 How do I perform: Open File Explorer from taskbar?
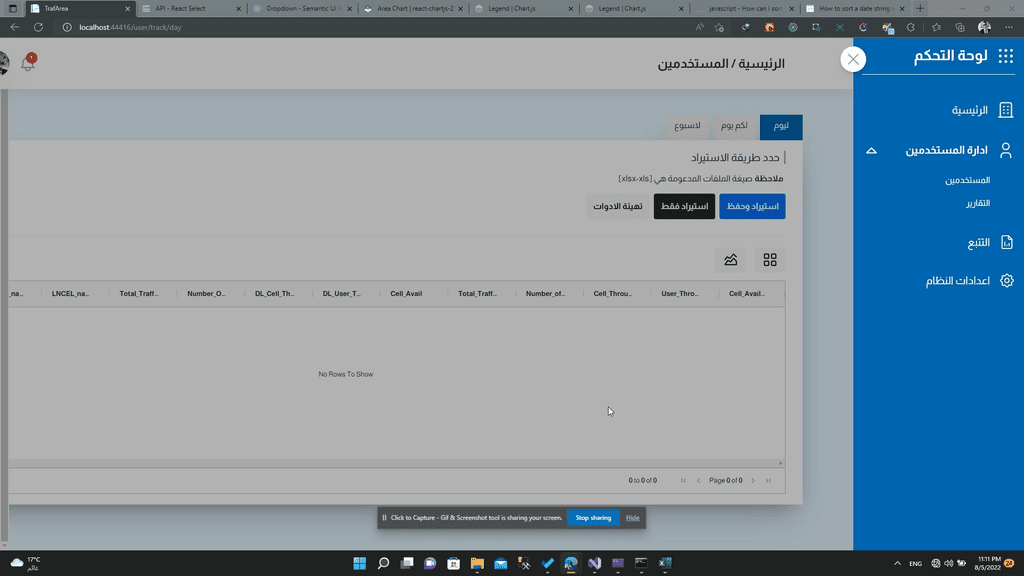[477, 563]
